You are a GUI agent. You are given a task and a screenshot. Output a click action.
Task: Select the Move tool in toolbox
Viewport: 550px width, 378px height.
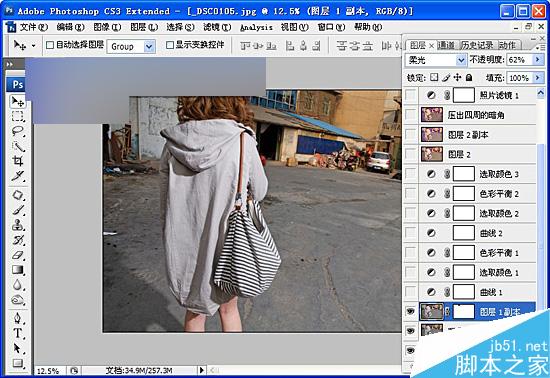pos(18,102)
